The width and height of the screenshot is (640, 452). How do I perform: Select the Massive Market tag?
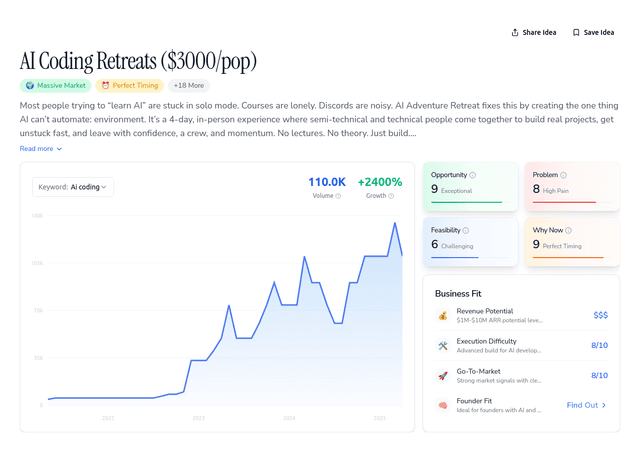(x=54, y=85)
